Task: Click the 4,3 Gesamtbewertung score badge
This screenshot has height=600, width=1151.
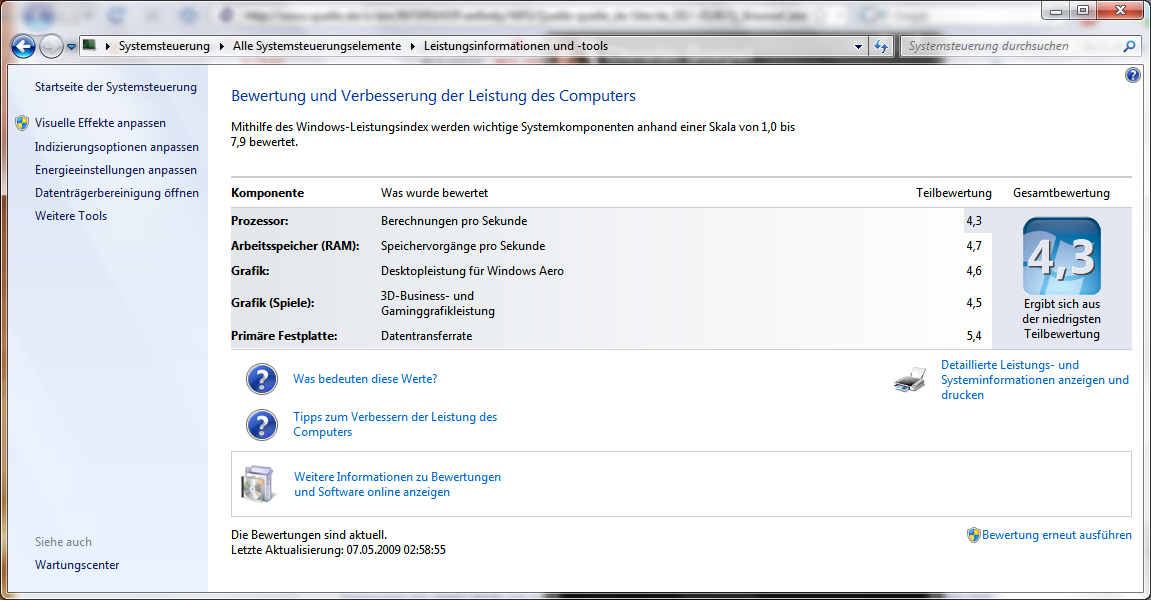Action: tap(1061, 256)
